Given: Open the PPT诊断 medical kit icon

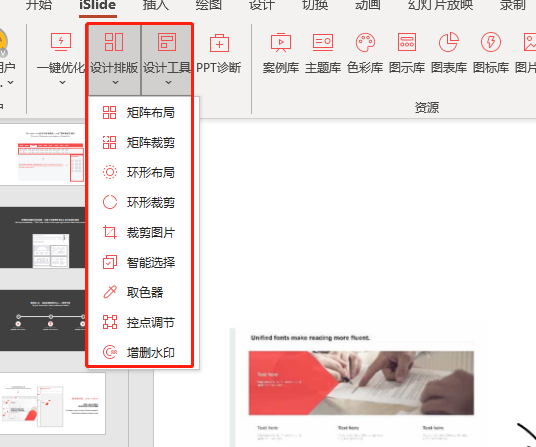Looking at the screenshot, I should coord(219,43).
